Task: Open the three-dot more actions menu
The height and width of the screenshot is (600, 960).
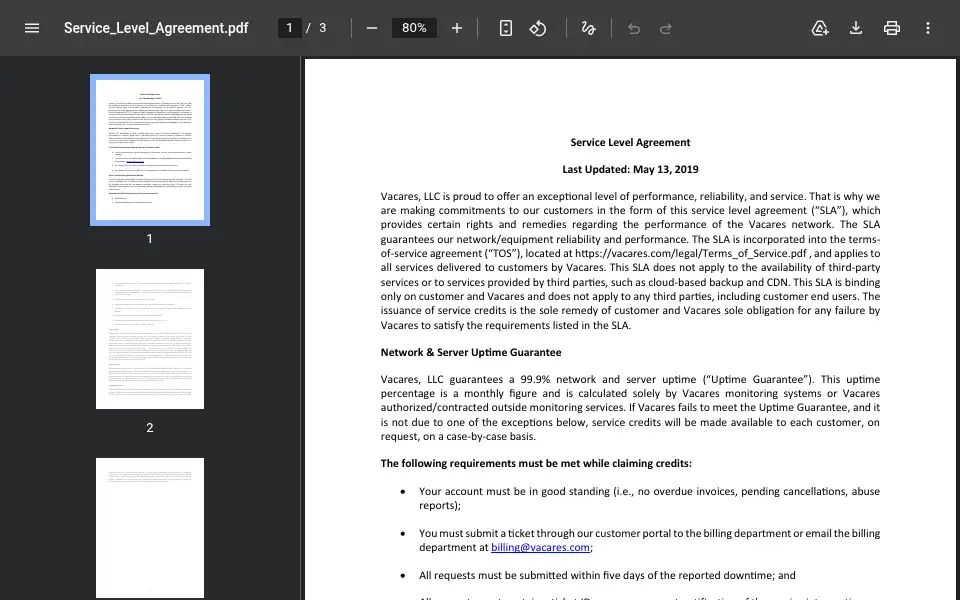Action: 928,28
